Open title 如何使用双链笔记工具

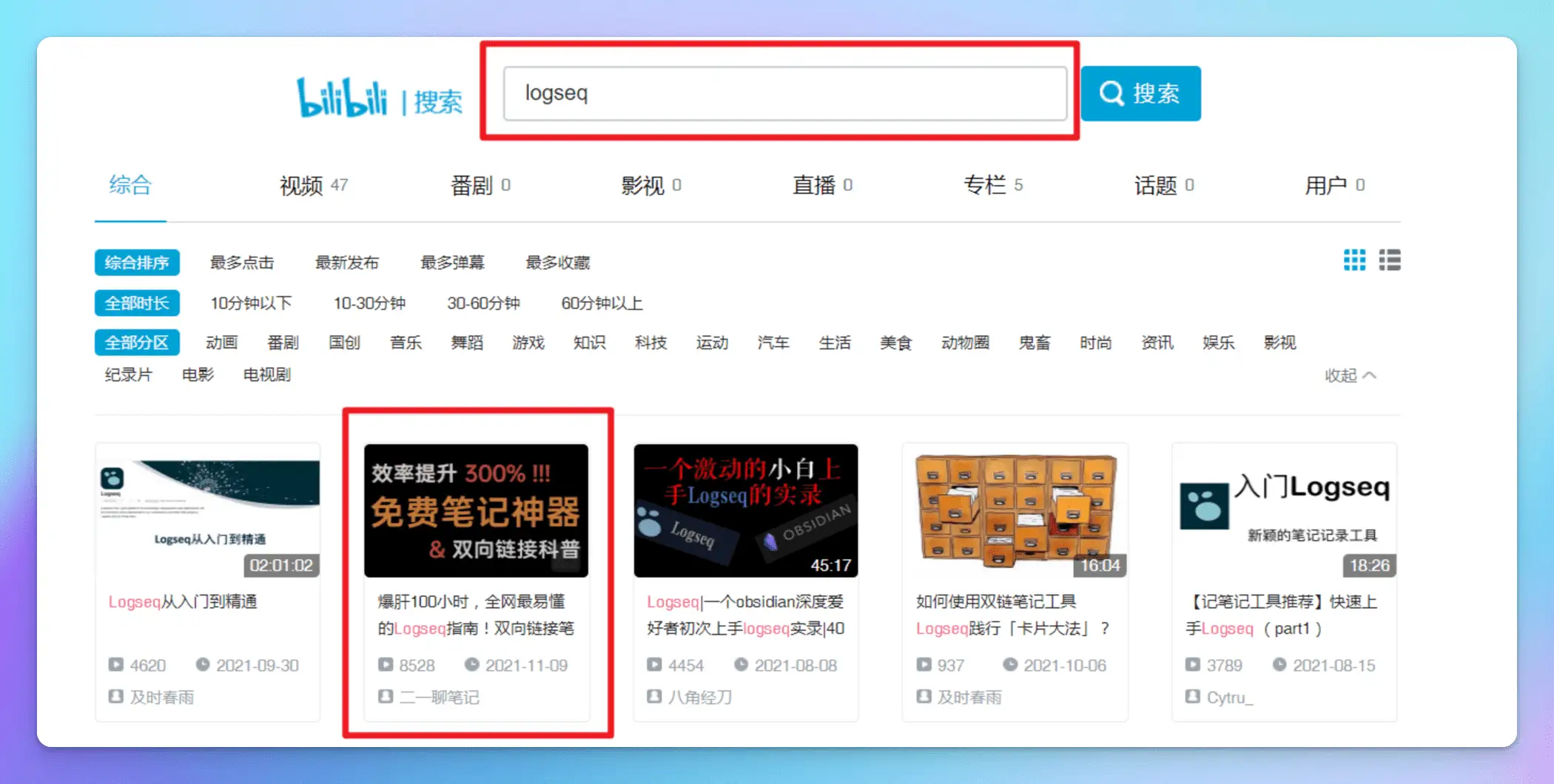pyautogui.click(x=1013, y=615)
